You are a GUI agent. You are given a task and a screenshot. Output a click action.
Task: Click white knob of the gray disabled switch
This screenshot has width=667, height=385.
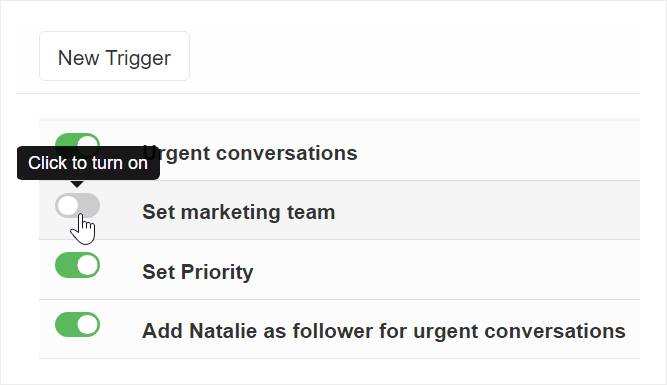point(68,206)
